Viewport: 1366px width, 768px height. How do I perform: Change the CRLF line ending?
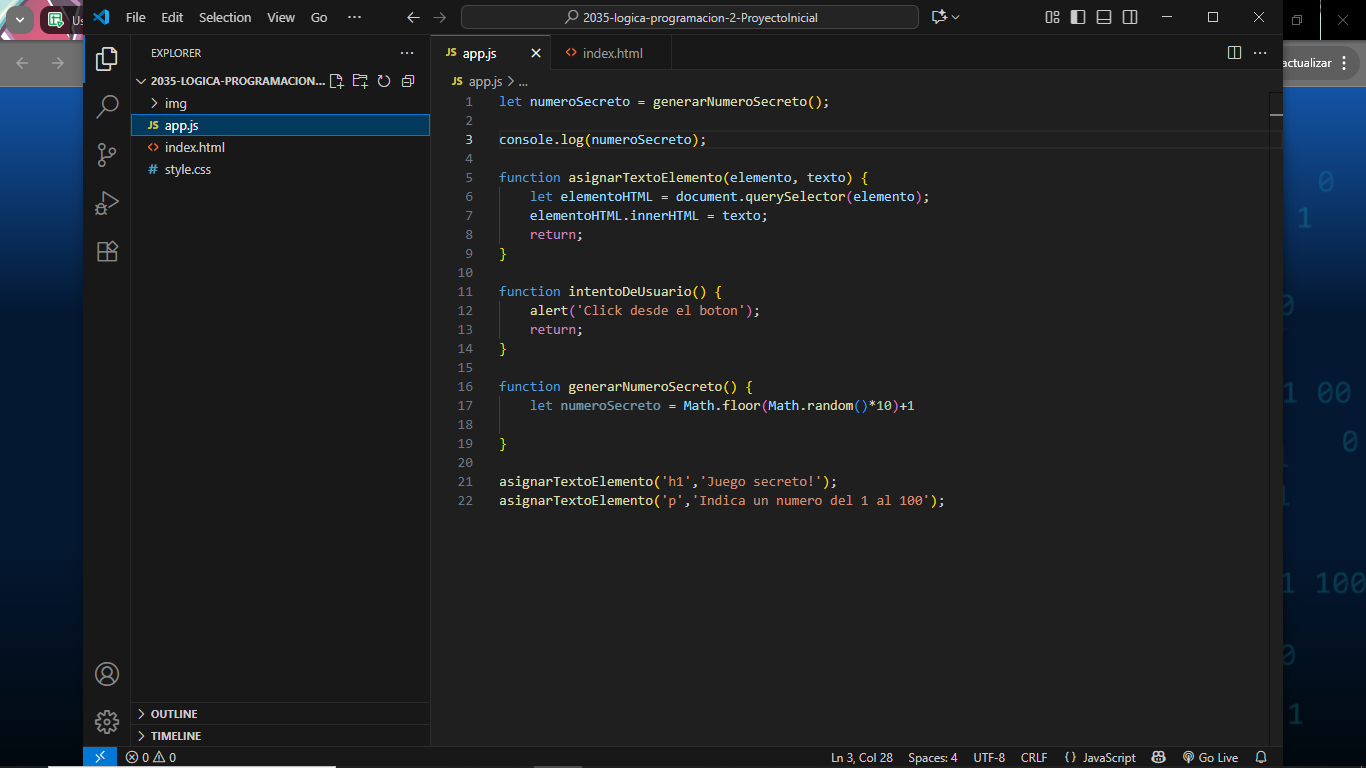click(x=1034, y=757)
